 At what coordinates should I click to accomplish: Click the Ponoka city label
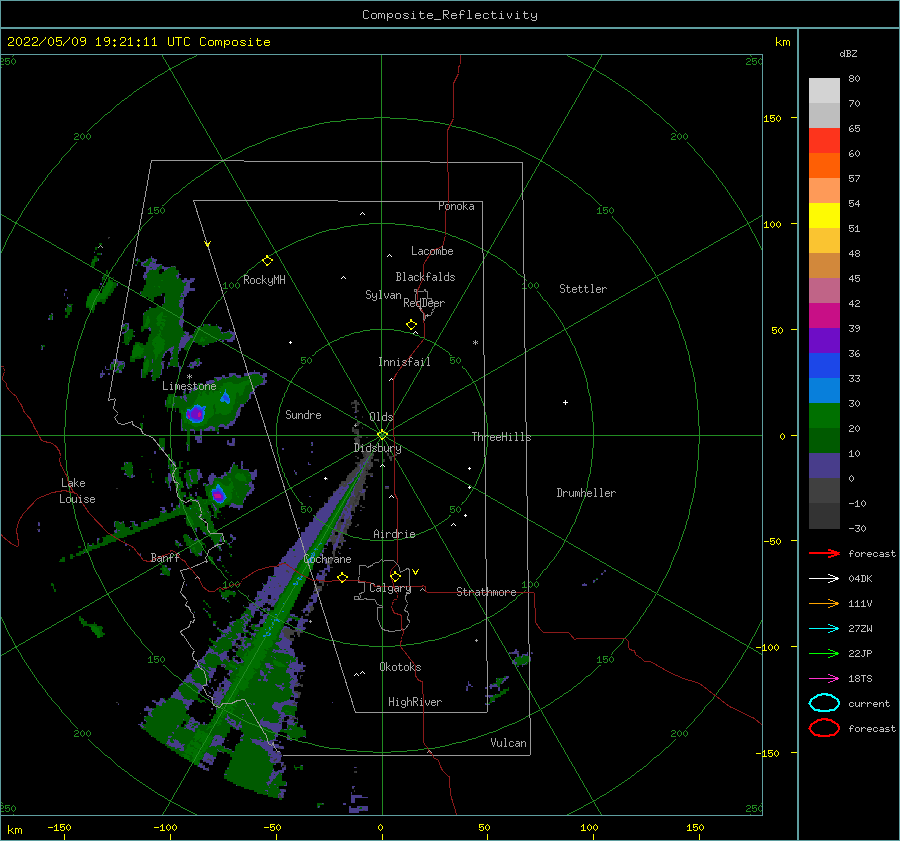pos(456,206)
